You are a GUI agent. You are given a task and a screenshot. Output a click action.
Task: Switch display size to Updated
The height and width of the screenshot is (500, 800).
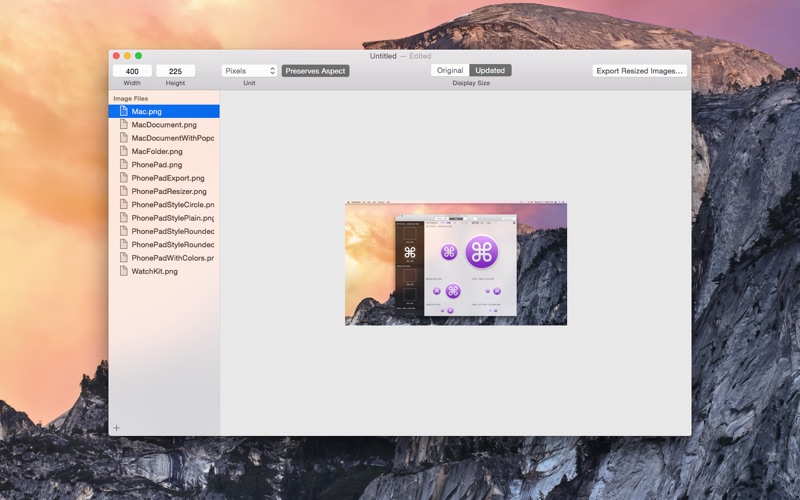(x=490, y=70)
